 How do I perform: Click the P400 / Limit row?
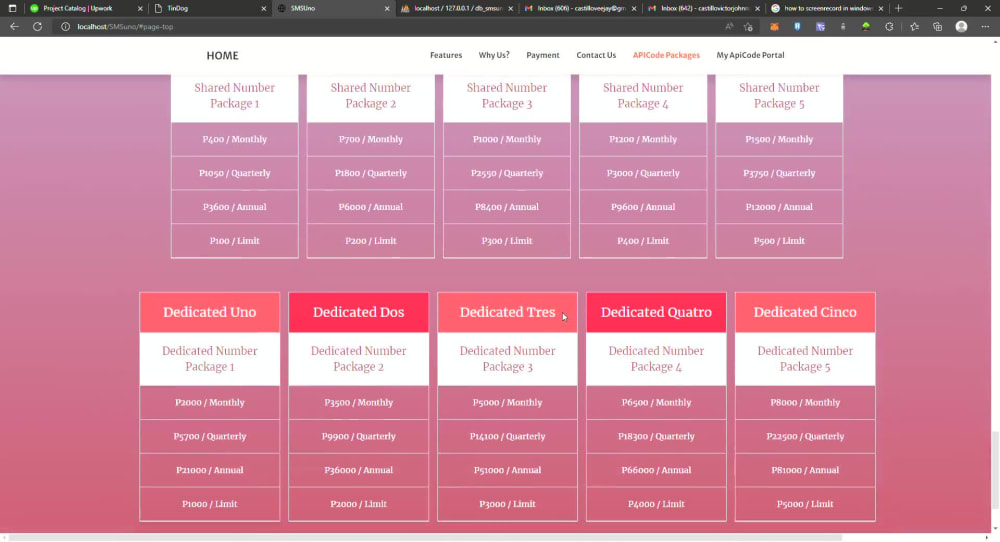point(643,240)
